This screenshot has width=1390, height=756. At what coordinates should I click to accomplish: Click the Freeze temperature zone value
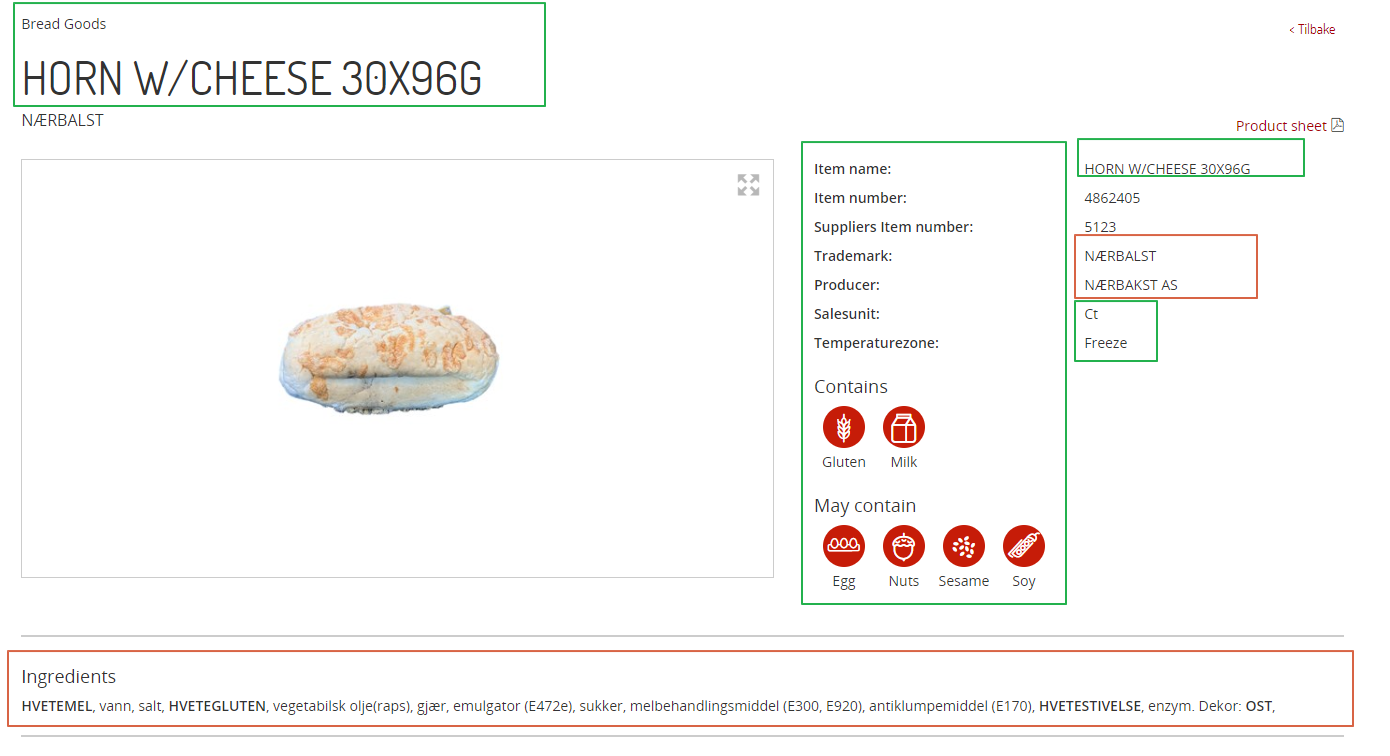pos(1106,343)
